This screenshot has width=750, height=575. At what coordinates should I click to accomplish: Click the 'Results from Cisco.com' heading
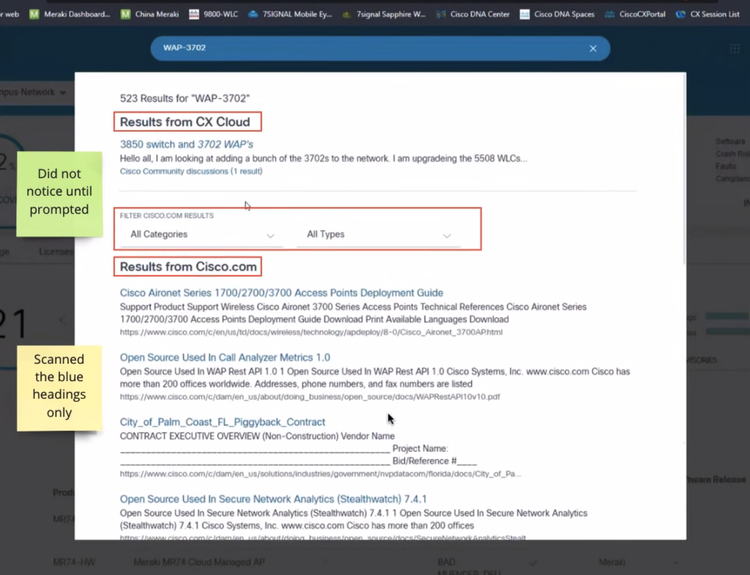click(x=188, y=267)
